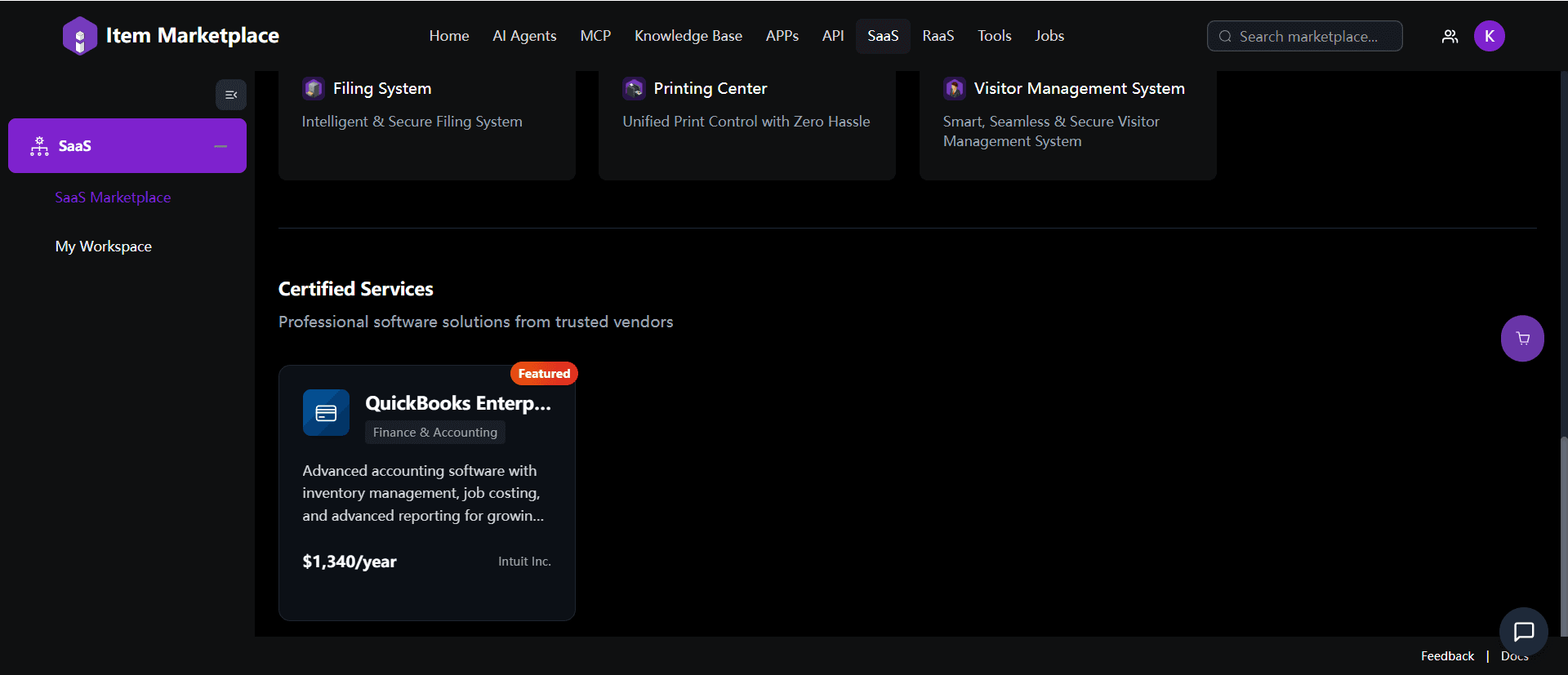Screen dimensions: 1568x675
Task: Click the page vertical scrollbar
Action: click(1564, 535)
